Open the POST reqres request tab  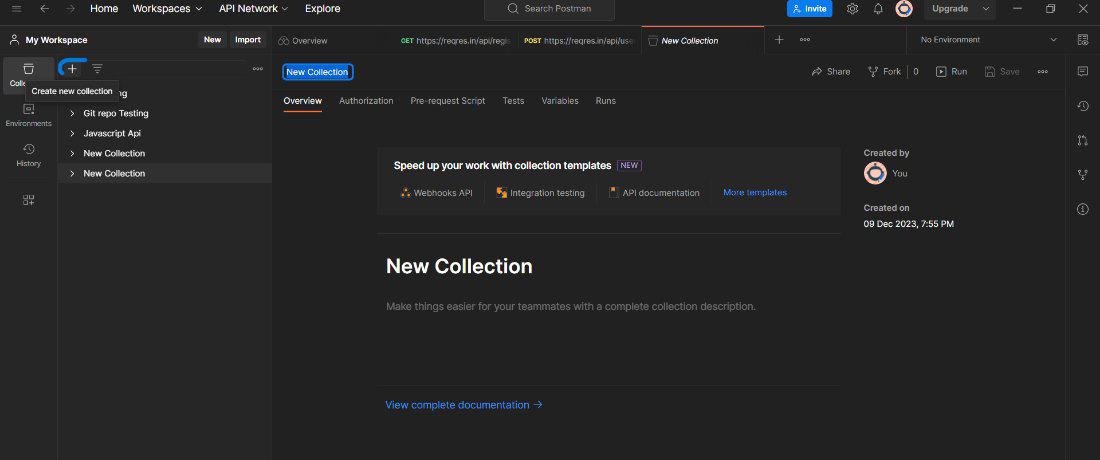tap(579, 41)
